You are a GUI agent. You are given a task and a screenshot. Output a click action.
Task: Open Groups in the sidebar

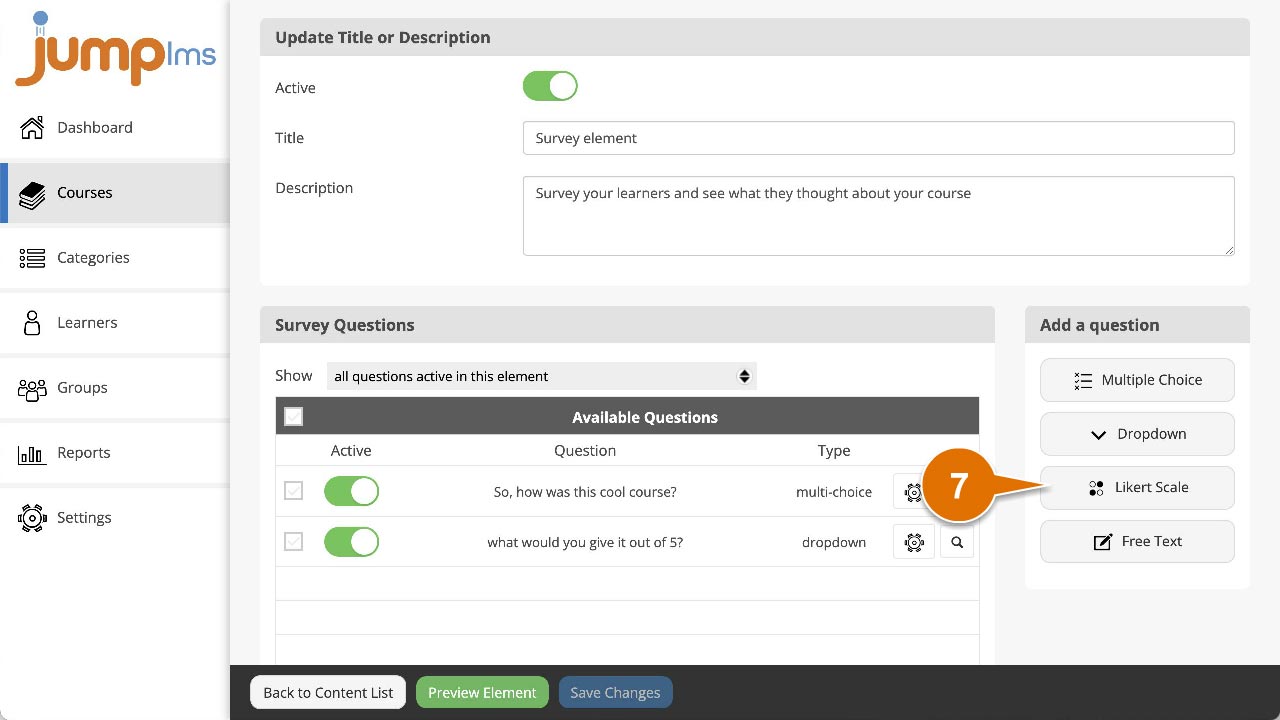click(115, 387)
